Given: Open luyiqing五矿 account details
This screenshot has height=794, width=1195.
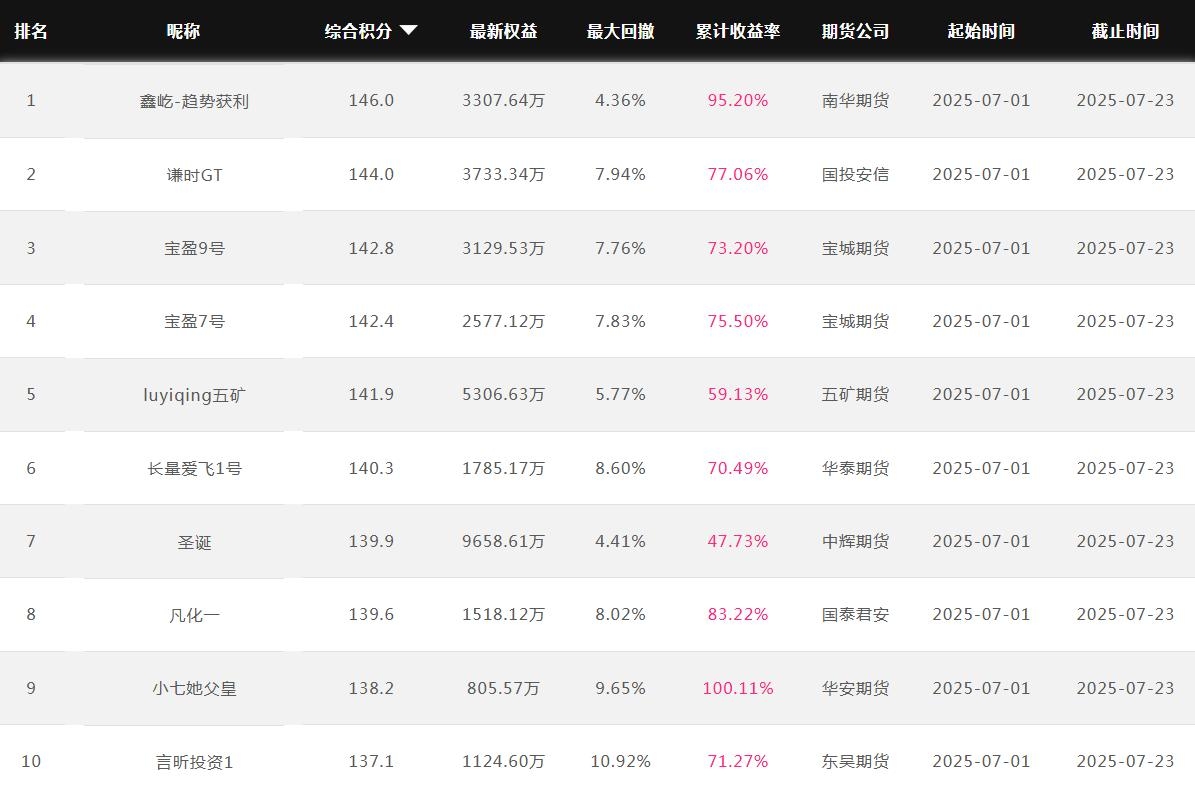Looking at the screenshot, I should coord(194,395).
